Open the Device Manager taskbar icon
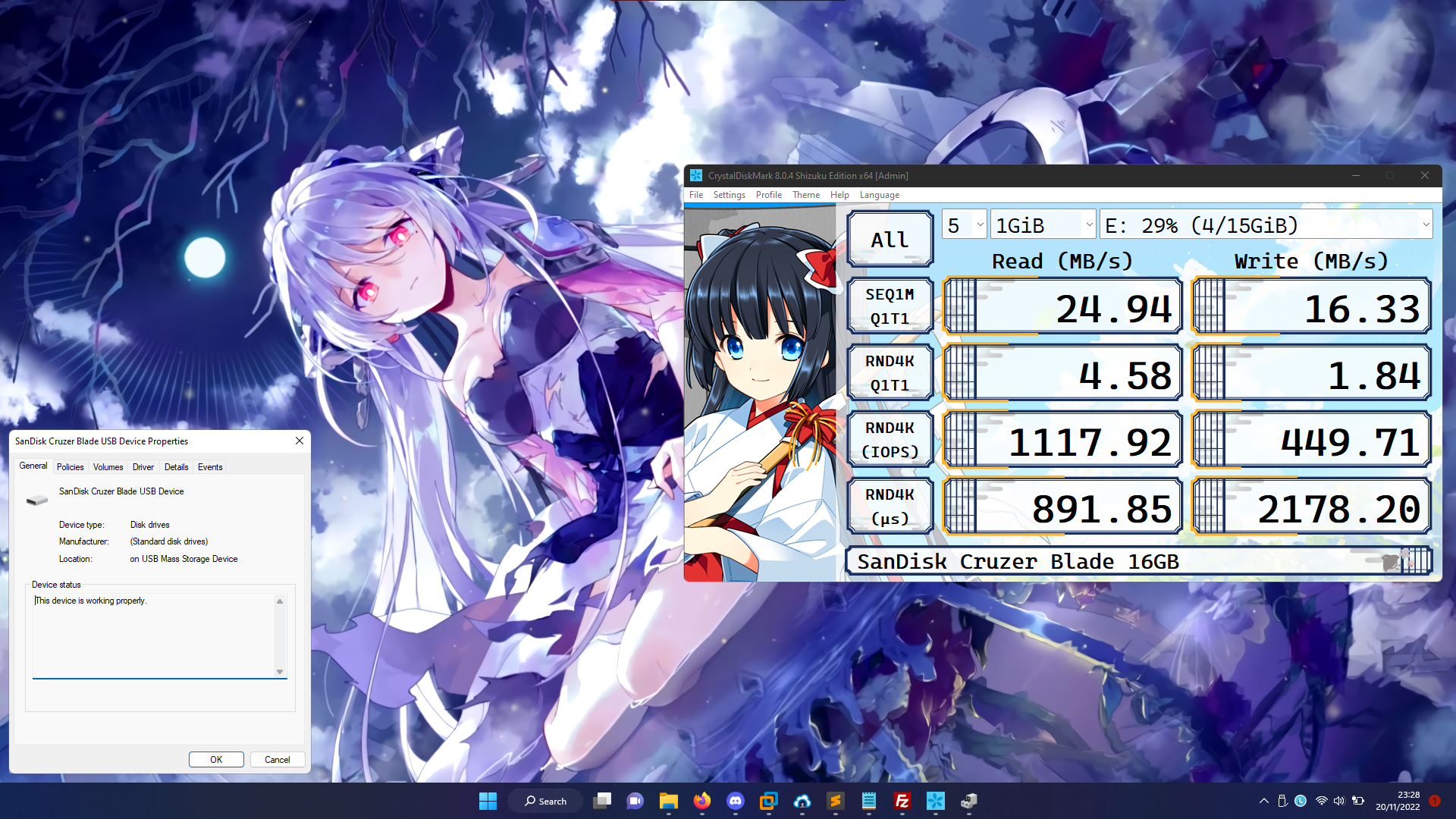 click(x=968, y=801)
